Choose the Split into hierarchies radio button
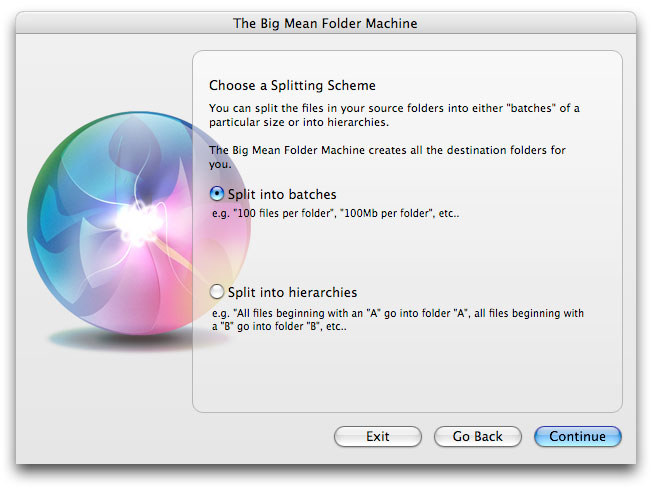The height and width of the screenshot is (488, 652). [x=217, y=292]
